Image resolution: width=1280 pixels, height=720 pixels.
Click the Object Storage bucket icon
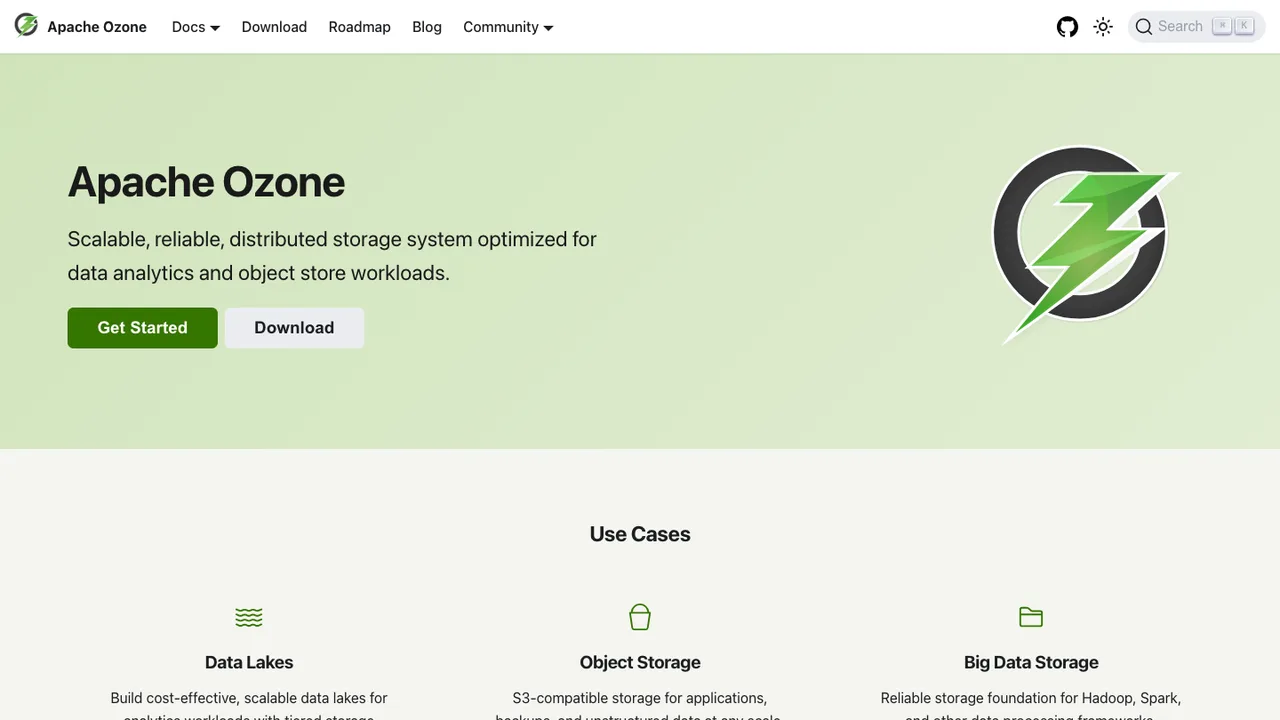click(x=640, y=617)
